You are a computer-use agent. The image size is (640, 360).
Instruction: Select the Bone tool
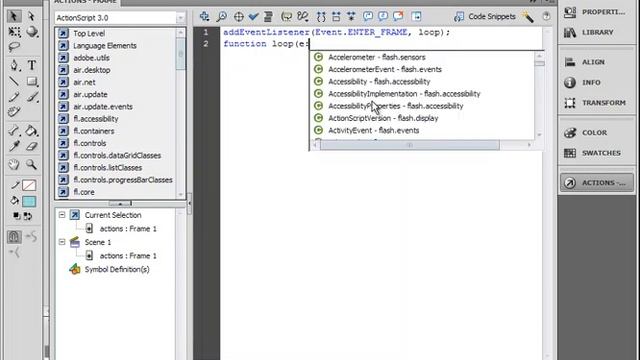click(x=14, y=131)
